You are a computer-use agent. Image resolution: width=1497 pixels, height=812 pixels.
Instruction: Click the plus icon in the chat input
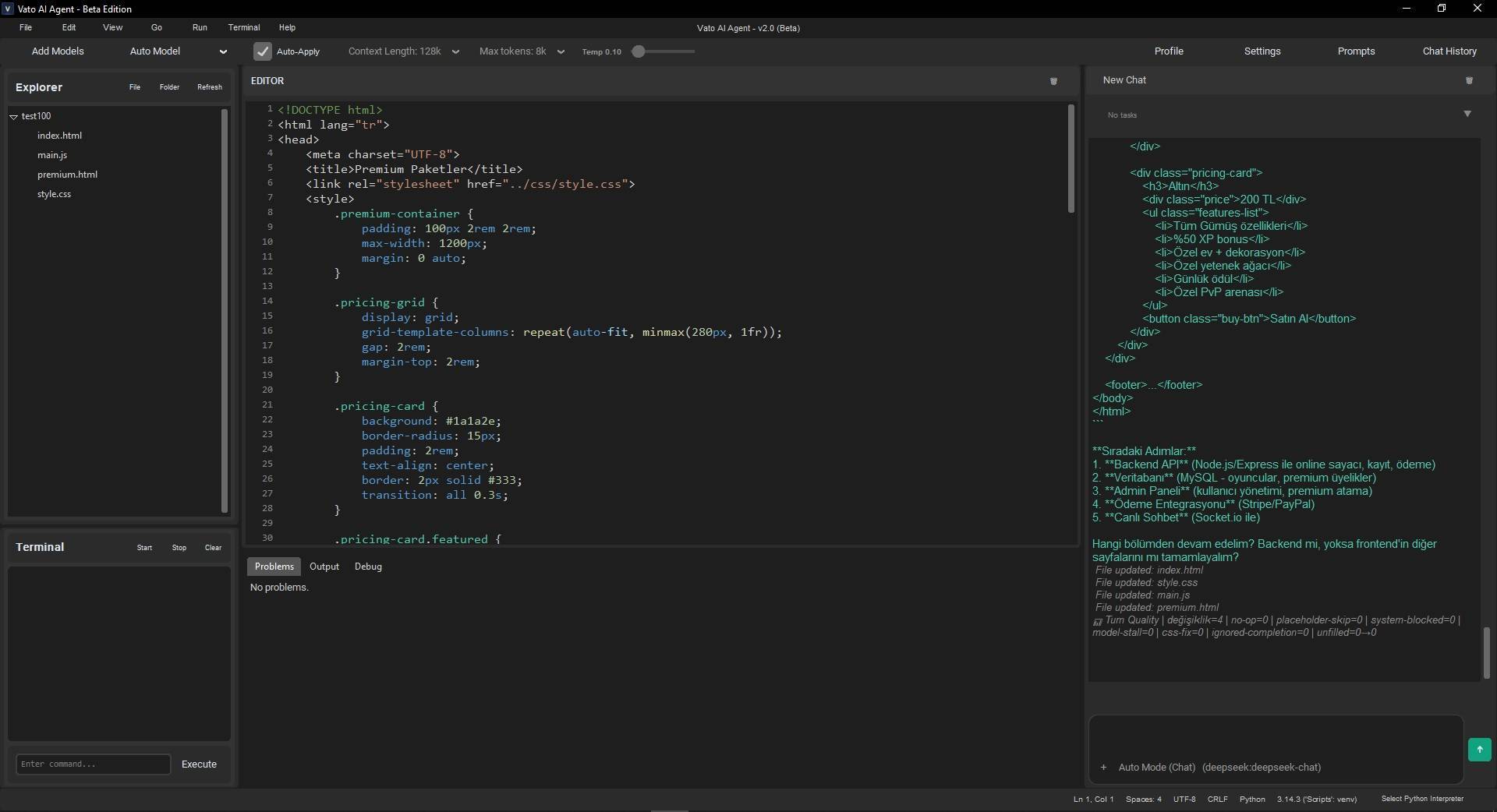click(x=1103, y=768)
